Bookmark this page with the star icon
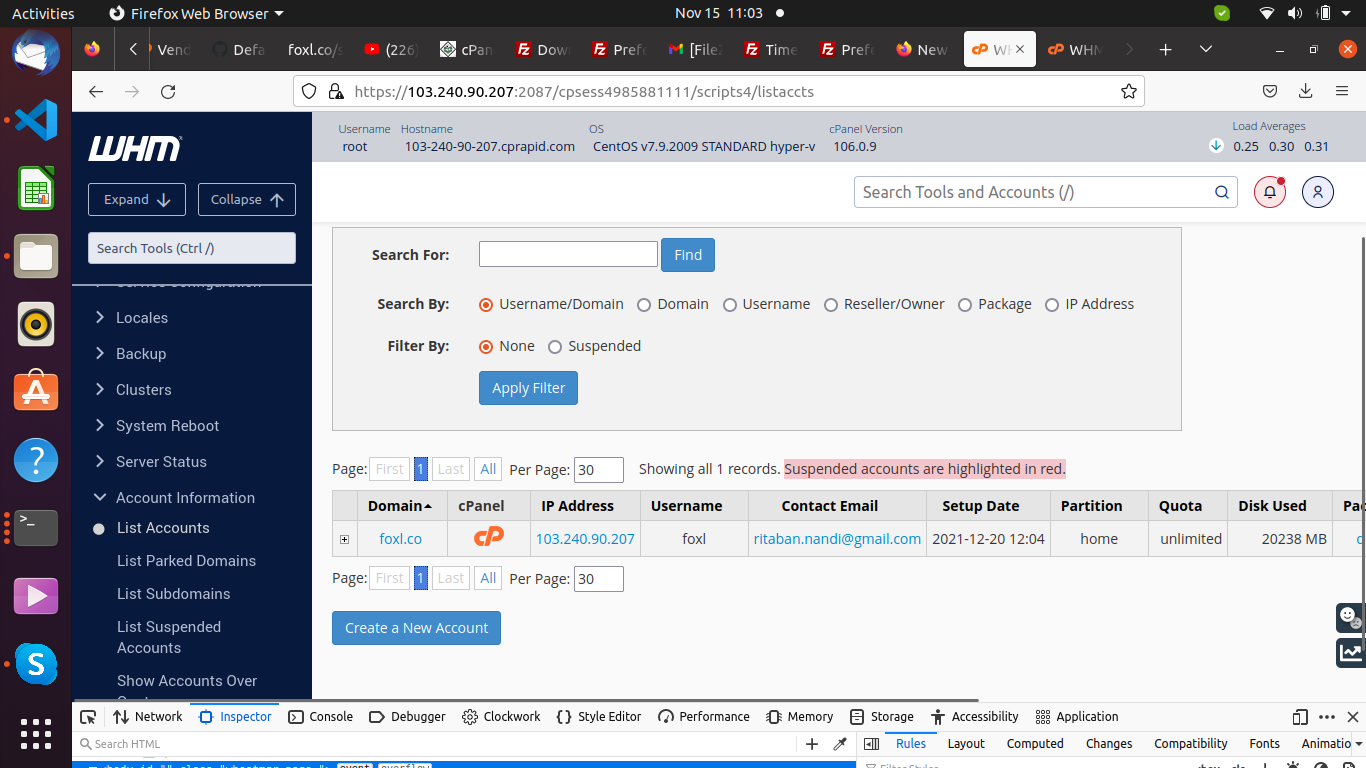The height and width of the screenshot is (768, 1366). 1129,92
